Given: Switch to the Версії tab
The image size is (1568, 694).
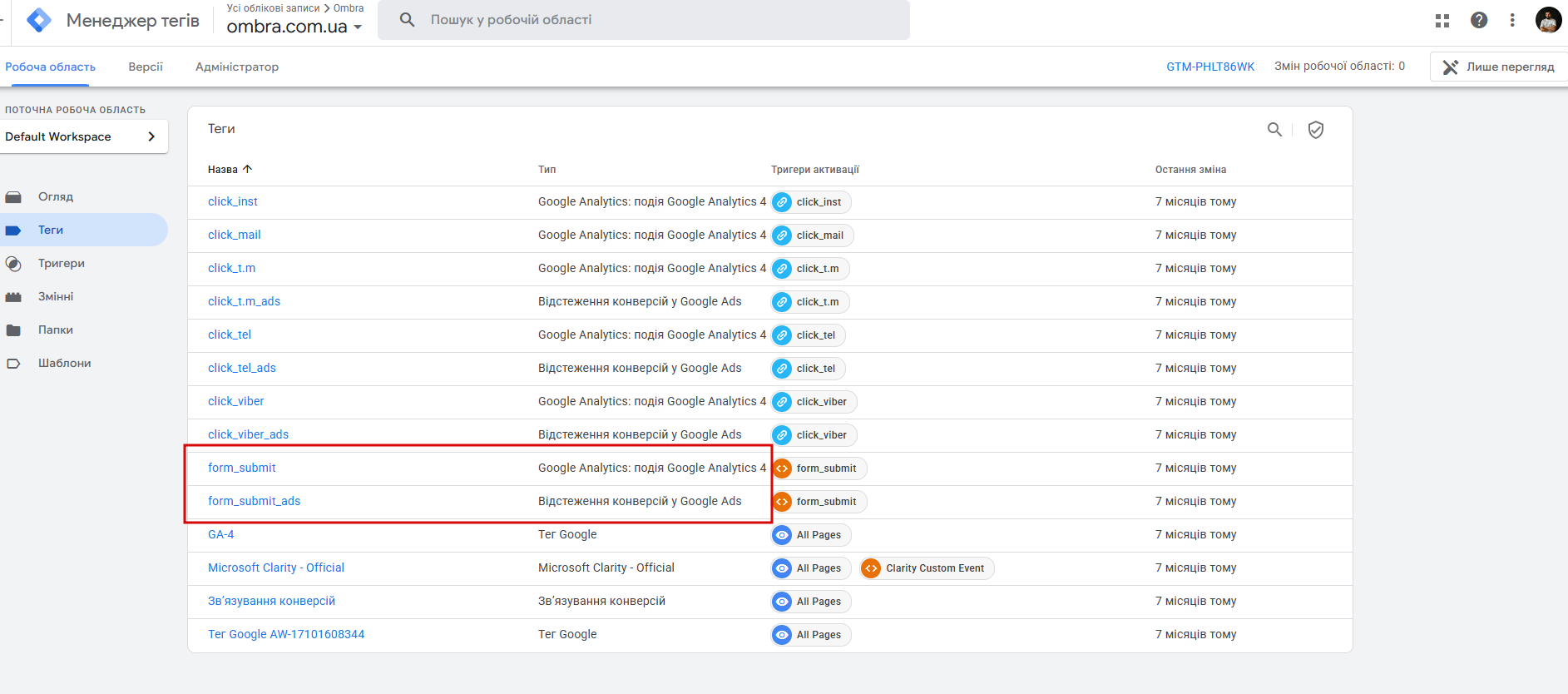Looking at the screenshot, I should click(x=146, y=67).
